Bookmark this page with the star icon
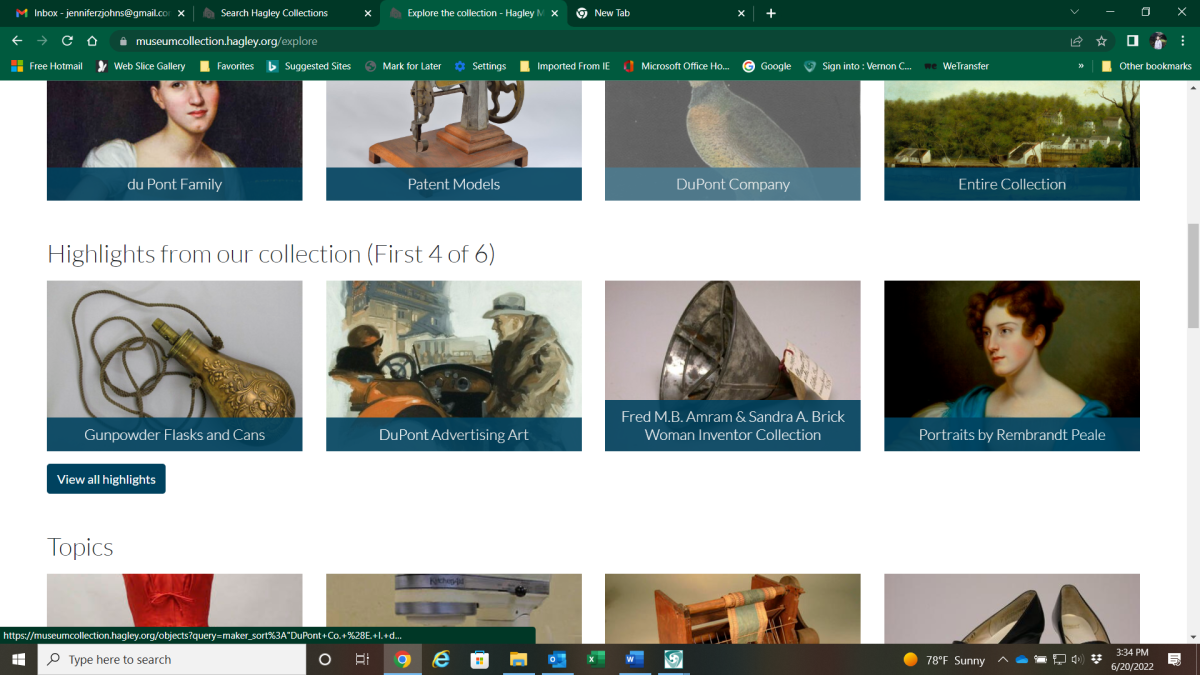The height and width of the screenshot is (675, 1200). point(1102,41)
